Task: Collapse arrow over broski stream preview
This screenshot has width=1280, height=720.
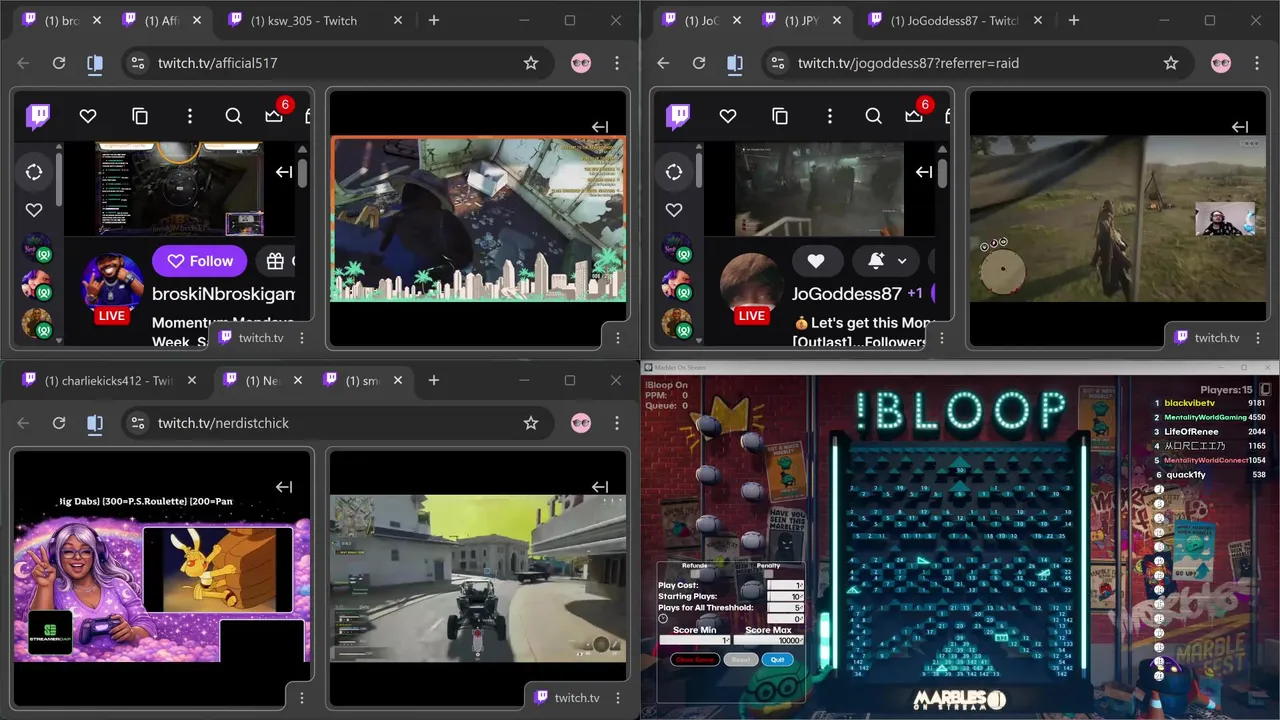Action: point(284,172)
